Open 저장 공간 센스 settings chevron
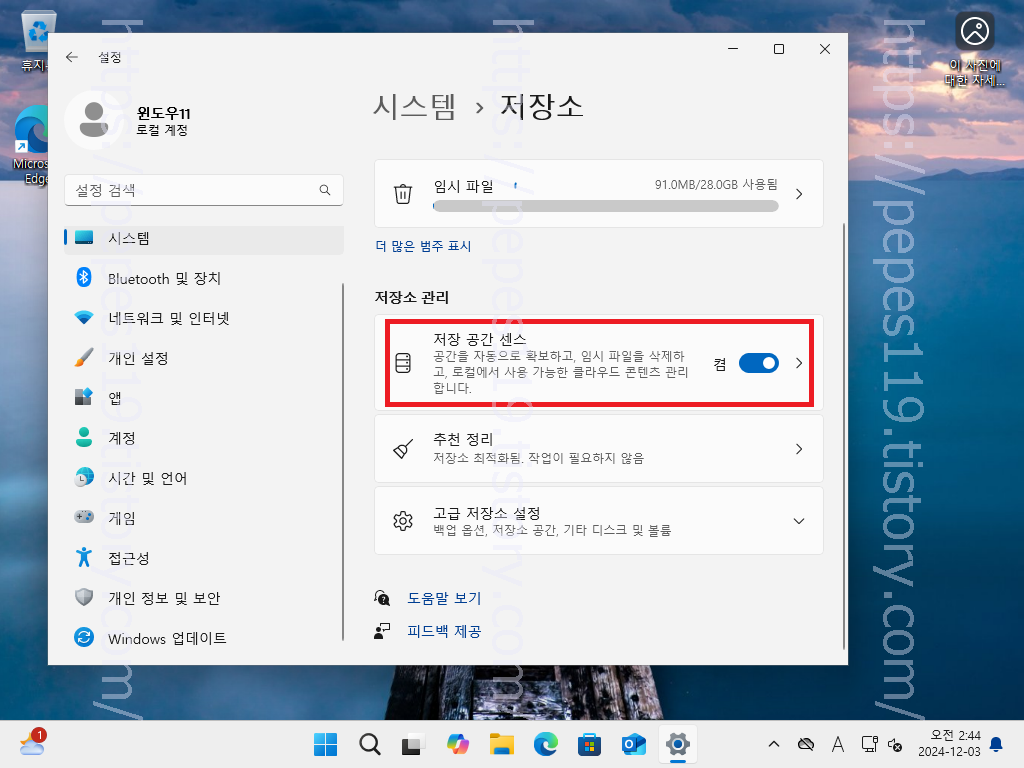The image size is (1024, 768). [x=799, y=363]
